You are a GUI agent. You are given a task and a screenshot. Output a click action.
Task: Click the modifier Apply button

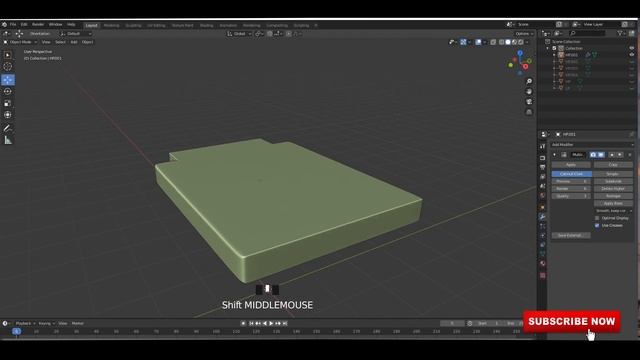(x=571, y=165)
